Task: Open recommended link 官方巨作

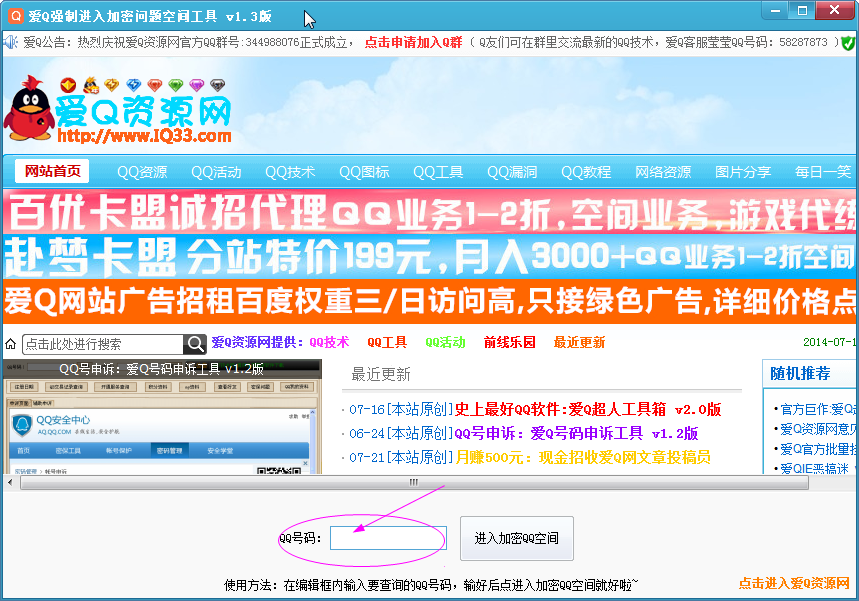Action: (x=816, y=409)
